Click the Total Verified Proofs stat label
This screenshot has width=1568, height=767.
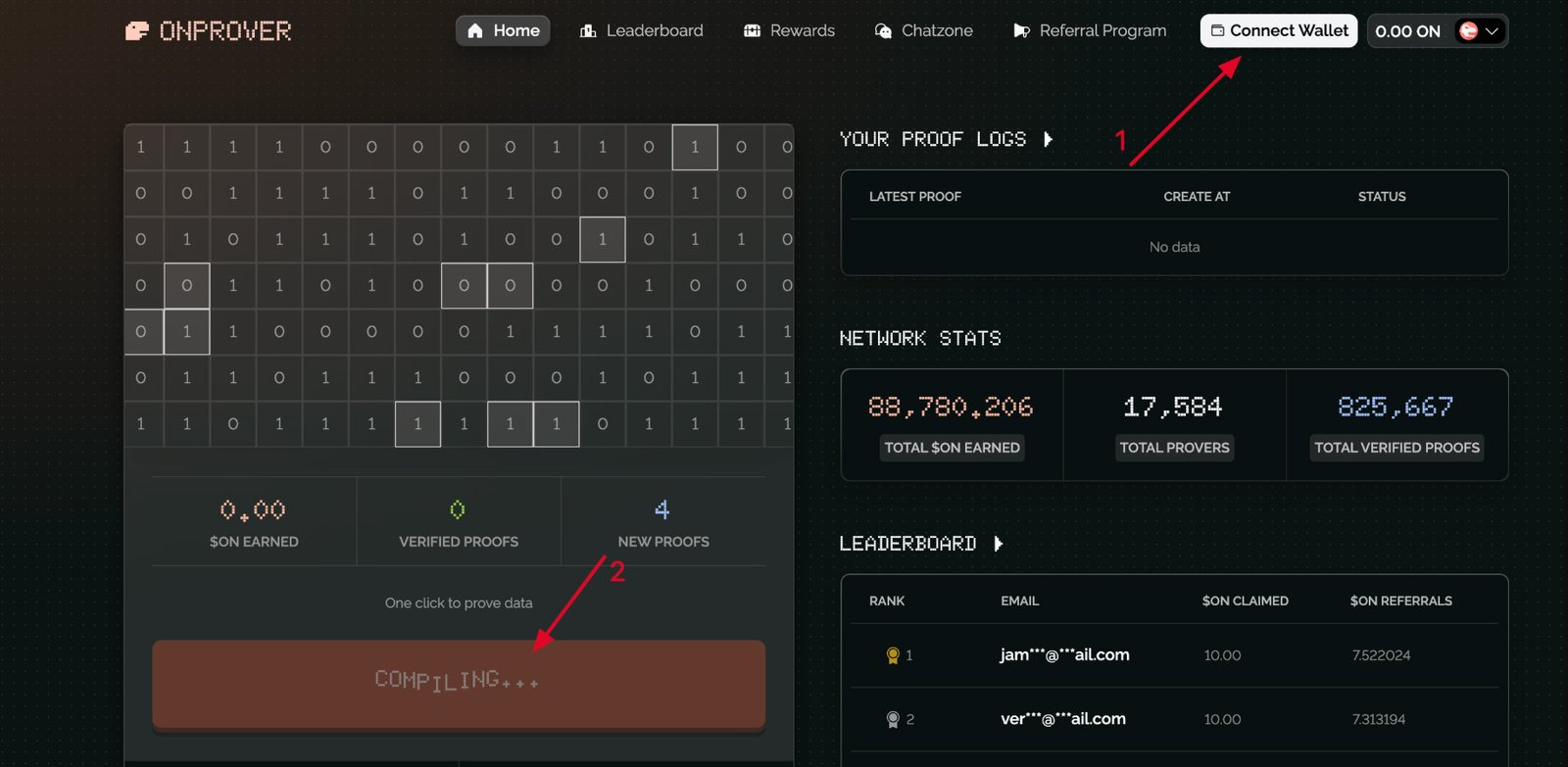pyautogui.click(x=1396, y=448)
